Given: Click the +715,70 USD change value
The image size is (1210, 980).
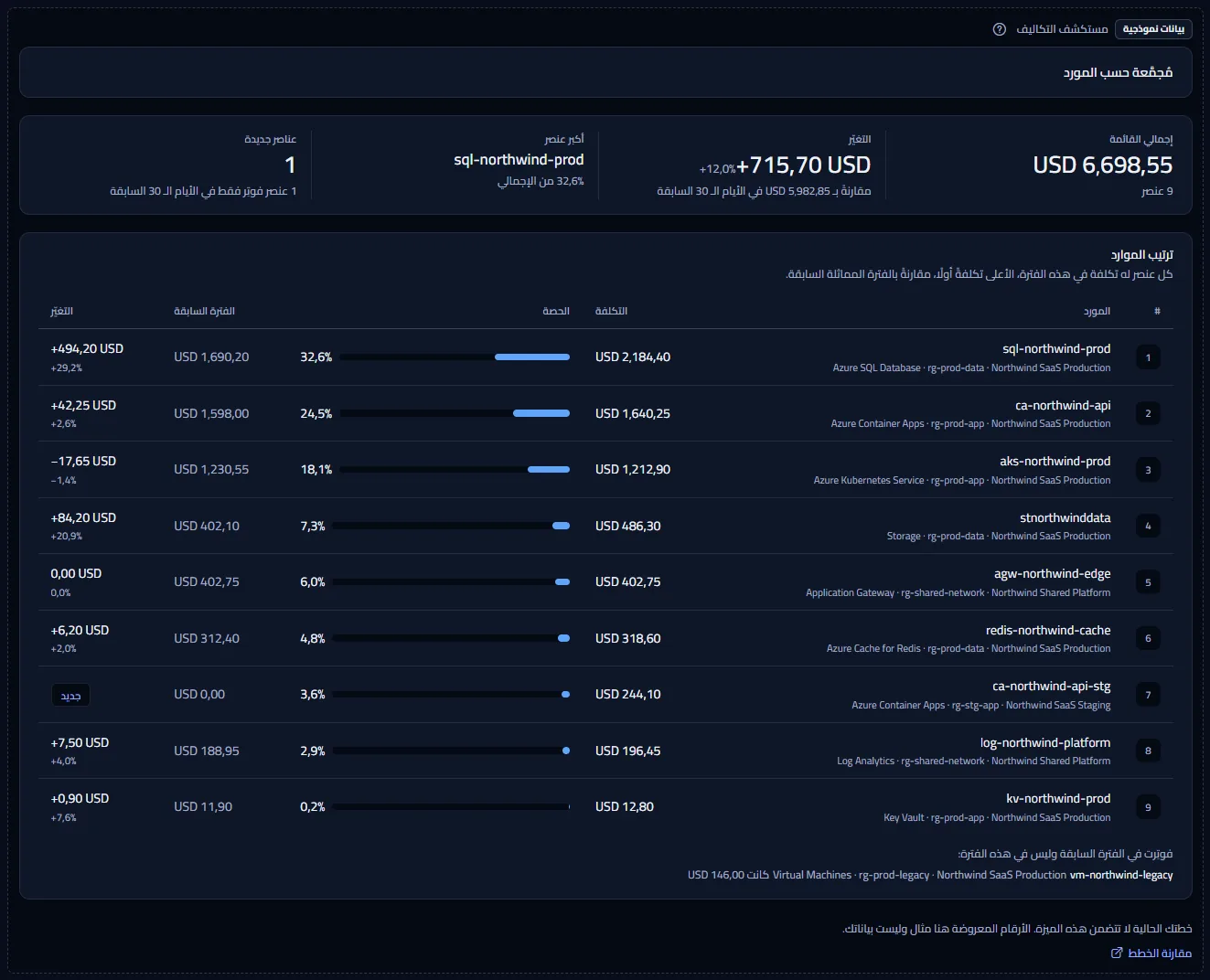Looking at the screenshot, I should (x=804, y=165).
